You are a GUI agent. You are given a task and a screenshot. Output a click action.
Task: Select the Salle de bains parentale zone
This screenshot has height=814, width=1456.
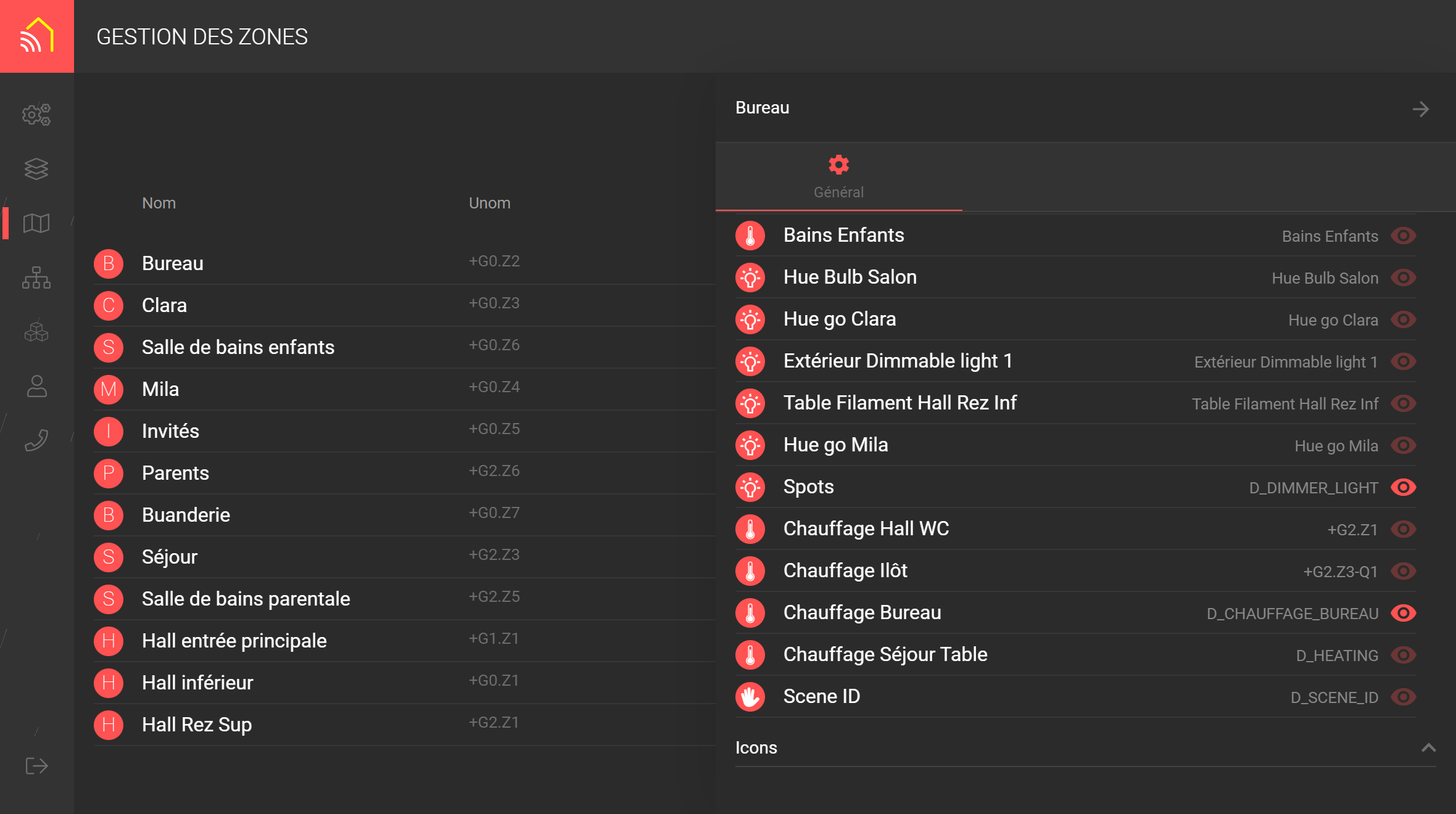pos(246,599)
